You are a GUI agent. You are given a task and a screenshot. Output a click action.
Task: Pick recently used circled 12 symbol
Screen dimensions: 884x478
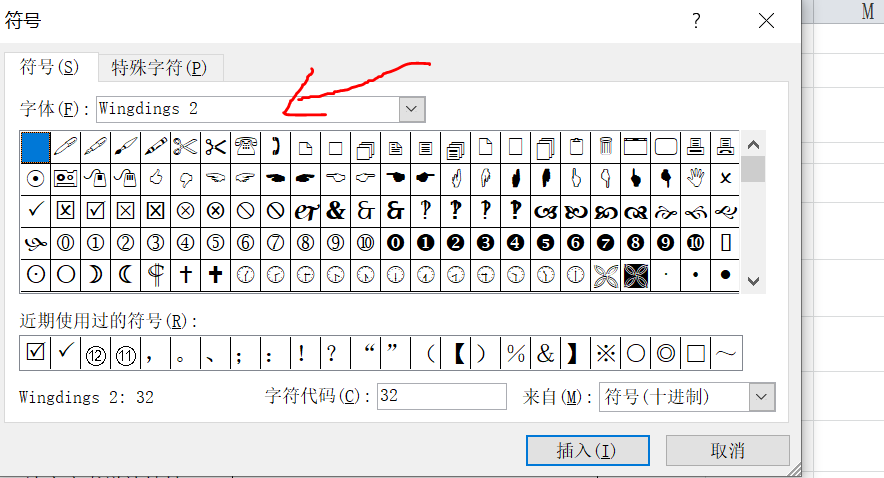[x=95, y=353]
